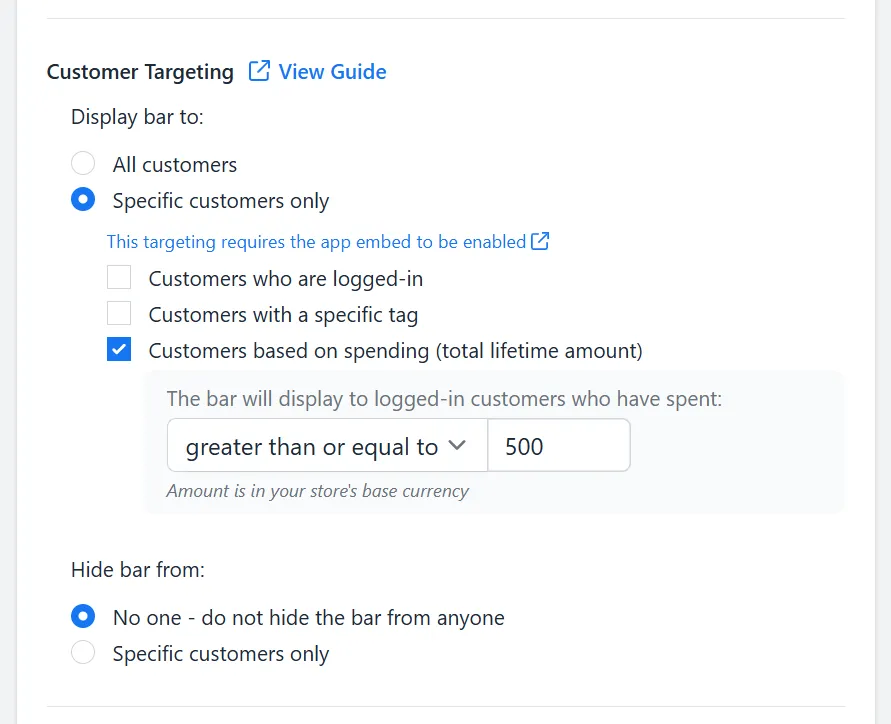
Task: Select the All customers radio button
Action: tap(83, 164)
